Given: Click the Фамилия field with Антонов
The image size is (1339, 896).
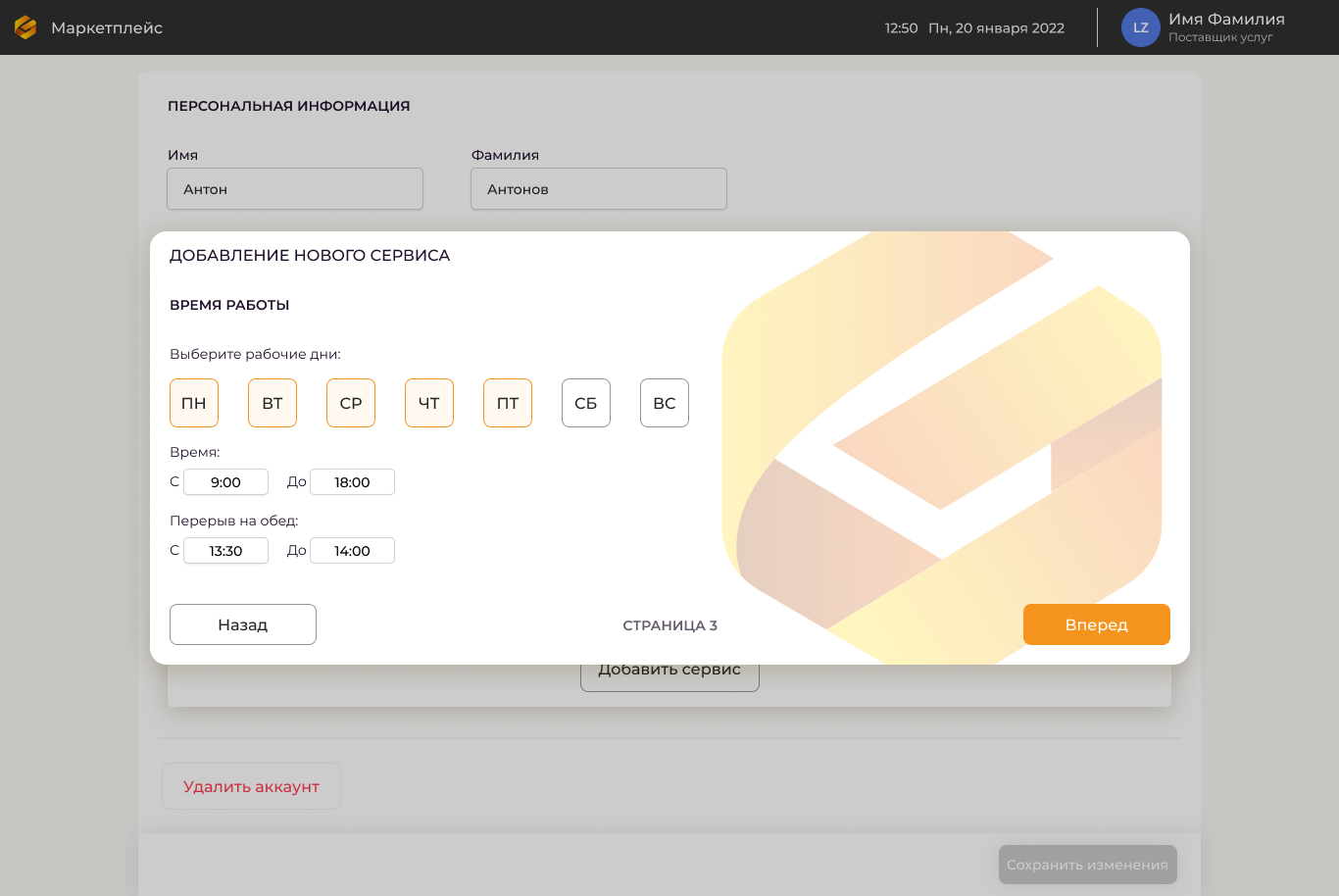Looking at the screenshot, I should (x=599, y=189).
